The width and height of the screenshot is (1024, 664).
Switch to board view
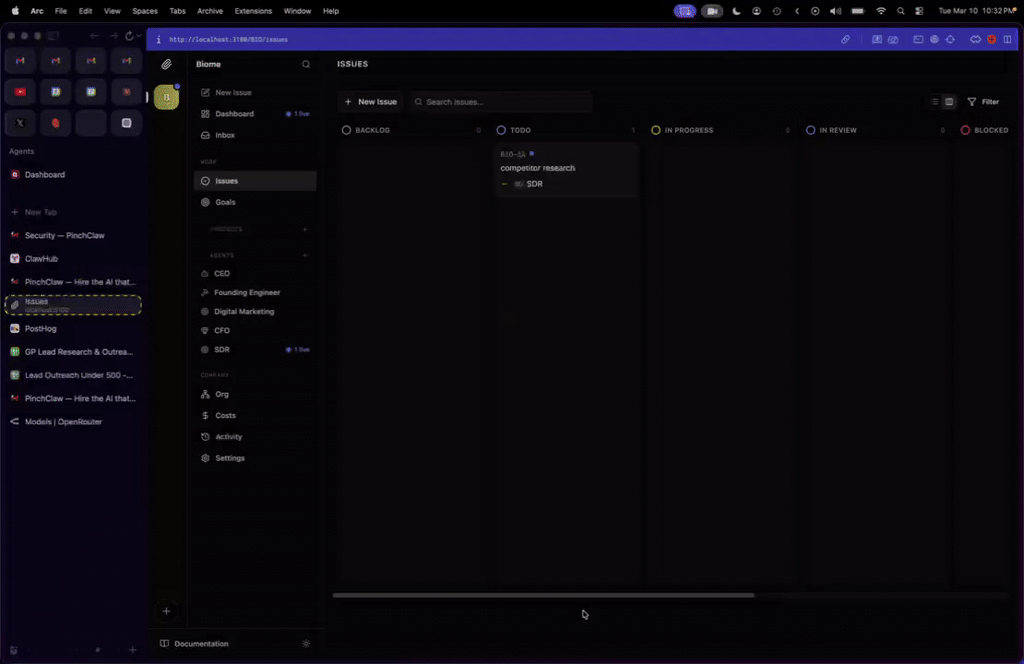949,102
